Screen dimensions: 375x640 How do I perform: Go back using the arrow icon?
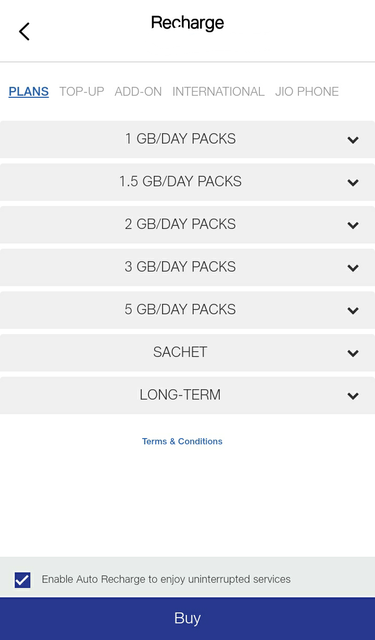point(24,31)
